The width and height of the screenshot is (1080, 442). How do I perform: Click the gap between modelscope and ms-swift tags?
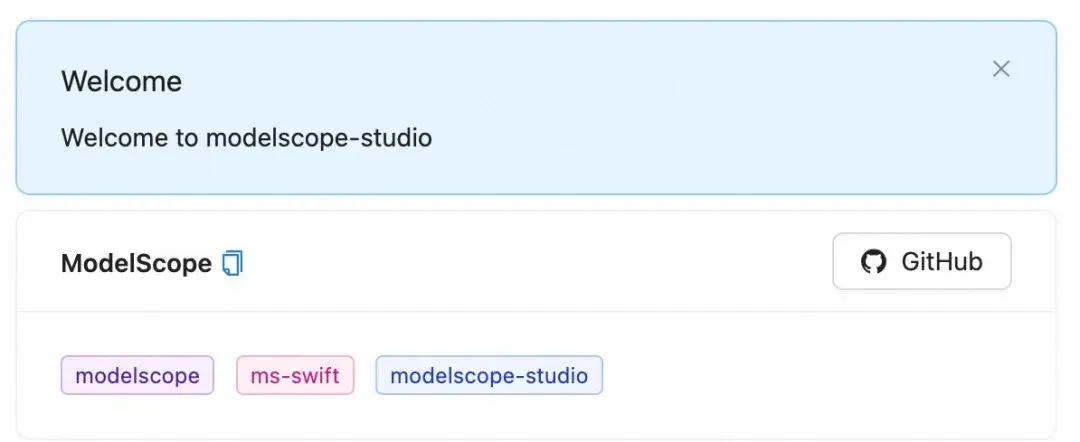225,375
